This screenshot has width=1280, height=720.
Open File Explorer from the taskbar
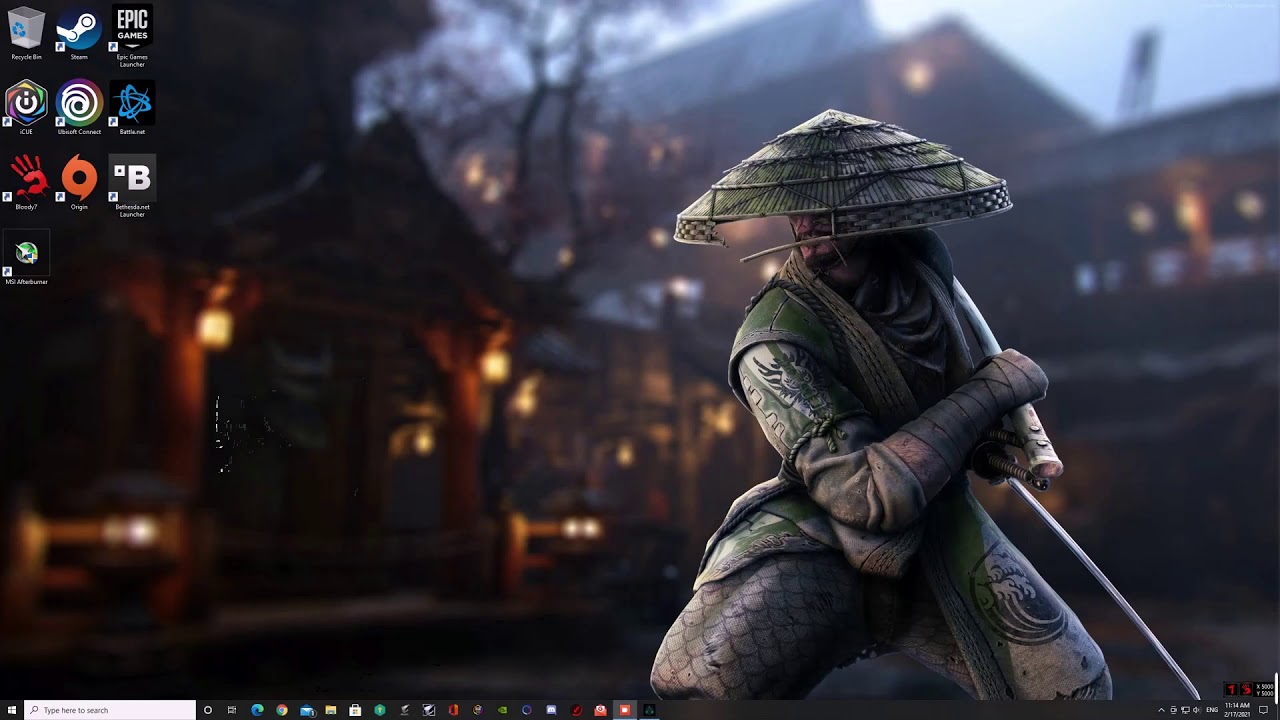(x=331, y=710)
